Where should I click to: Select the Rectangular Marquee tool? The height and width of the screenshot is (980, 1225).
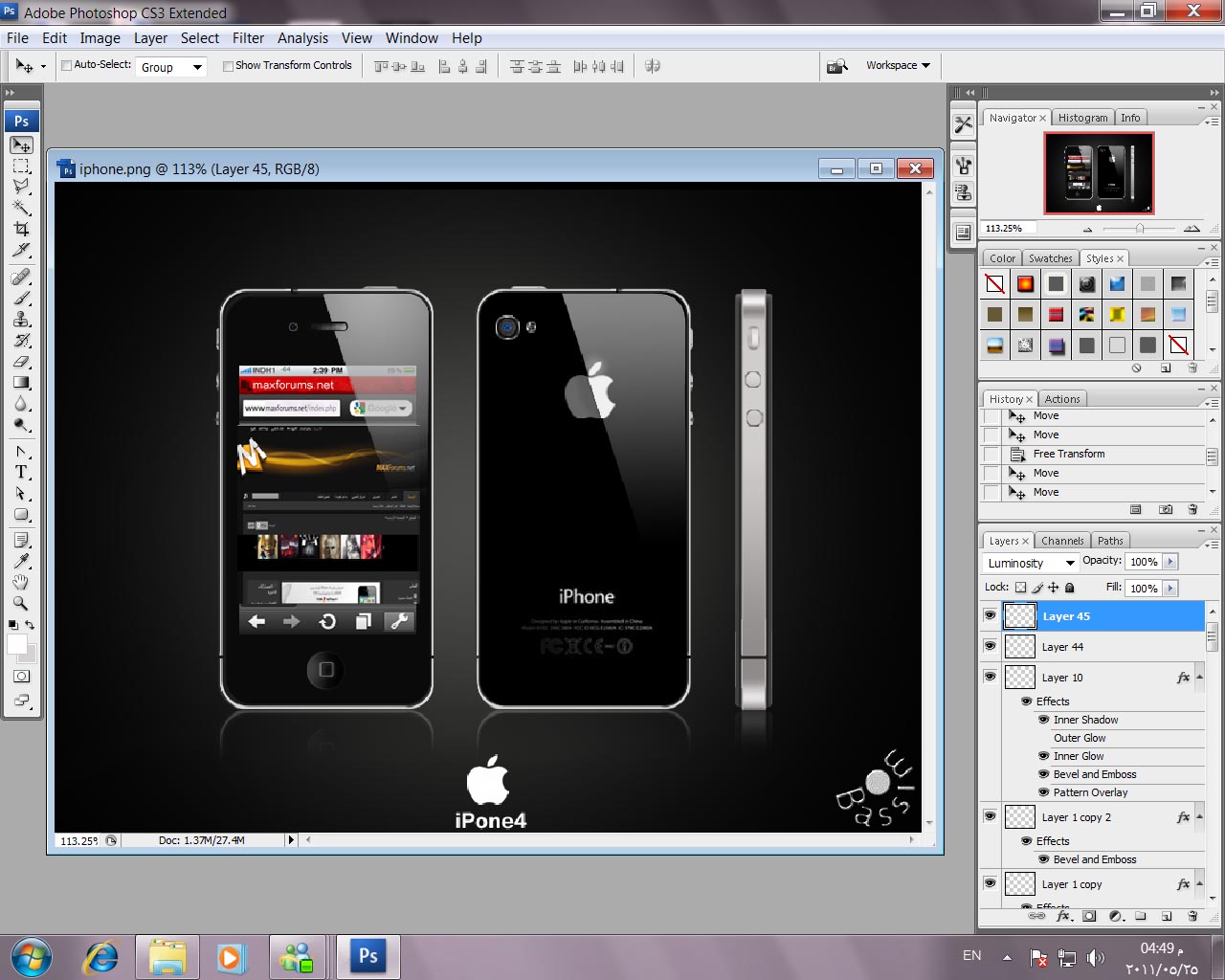(21, 167)
